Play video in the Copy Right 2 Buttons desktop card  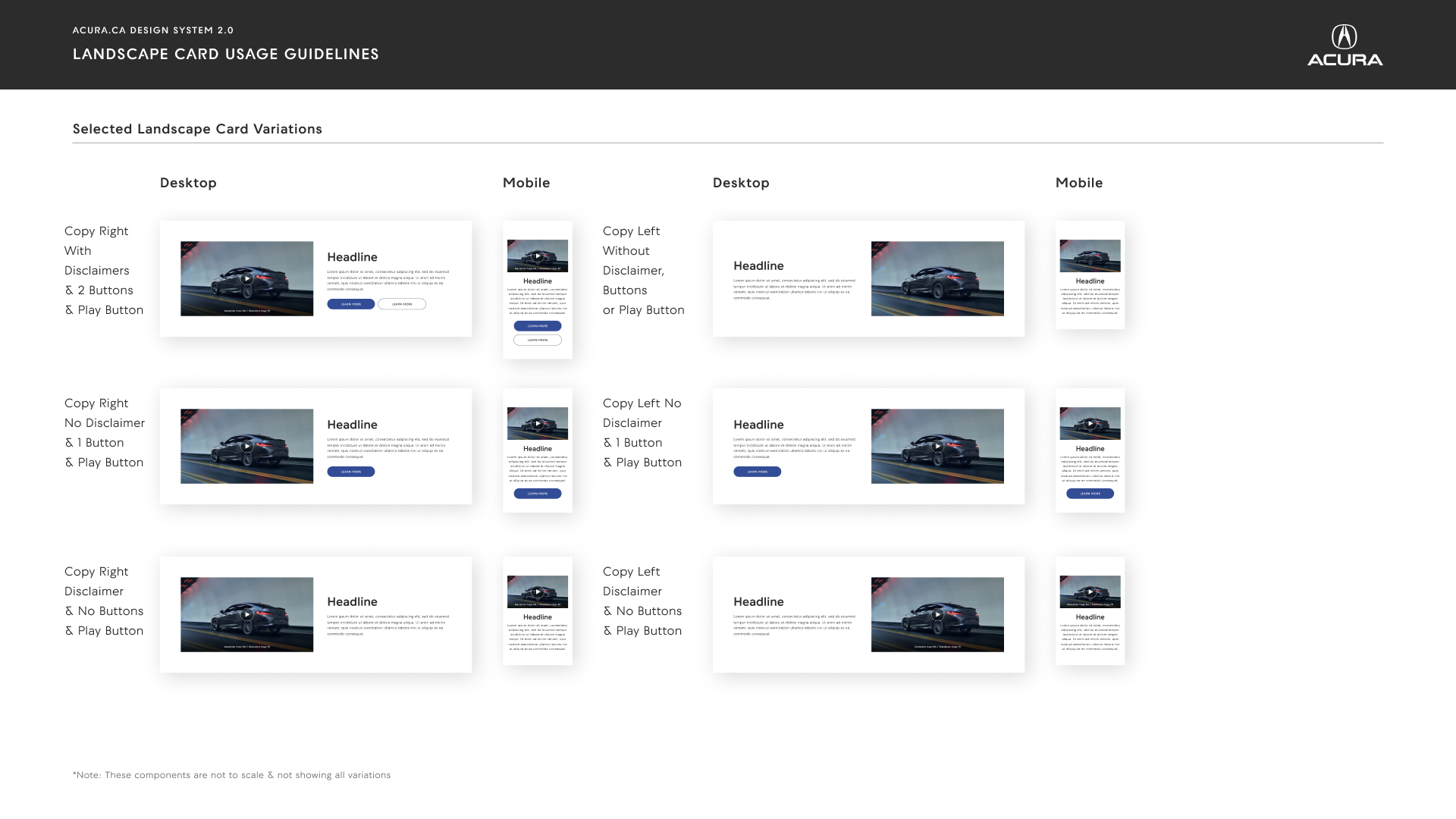pos(247,278)
